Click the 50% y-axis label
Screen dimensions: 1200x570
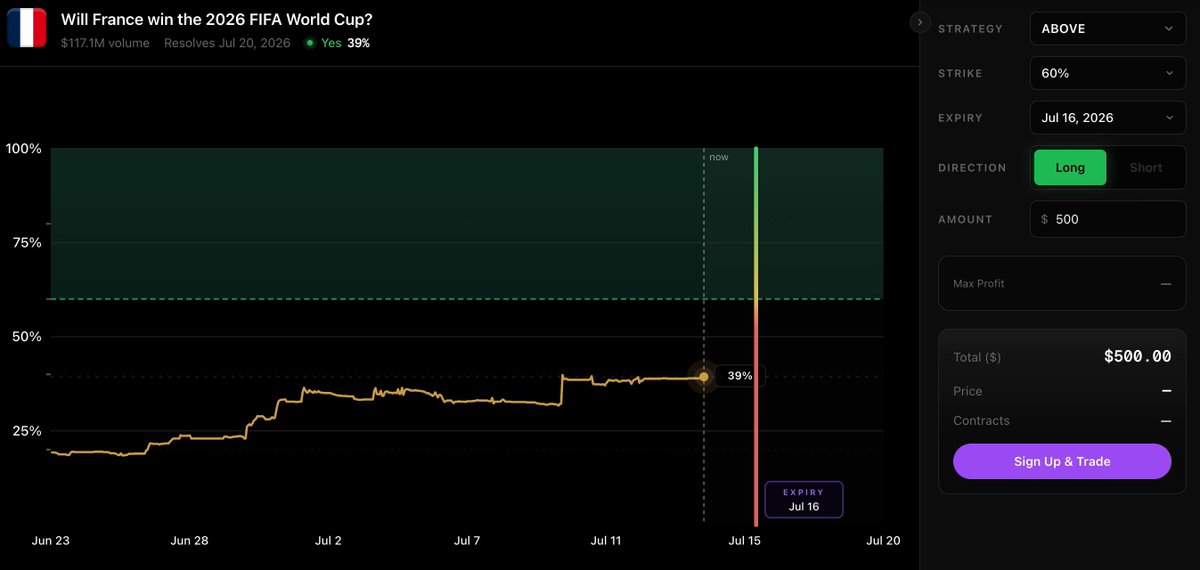pos(27,336)
